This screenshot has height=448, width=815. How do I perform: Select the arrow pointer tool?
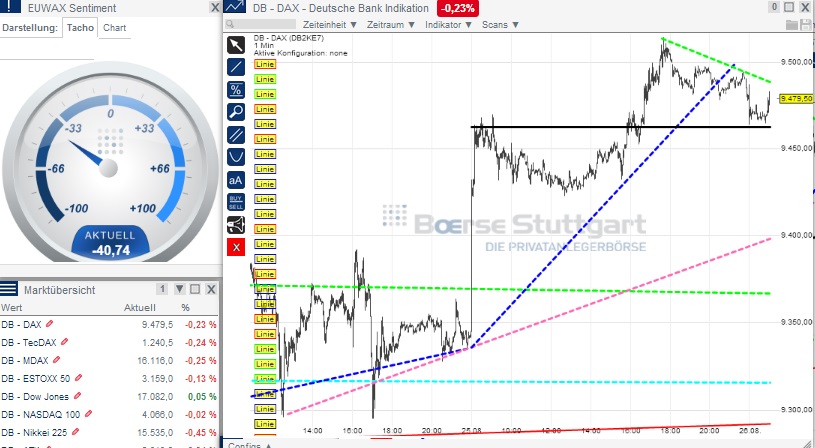(x=236, y=45)
